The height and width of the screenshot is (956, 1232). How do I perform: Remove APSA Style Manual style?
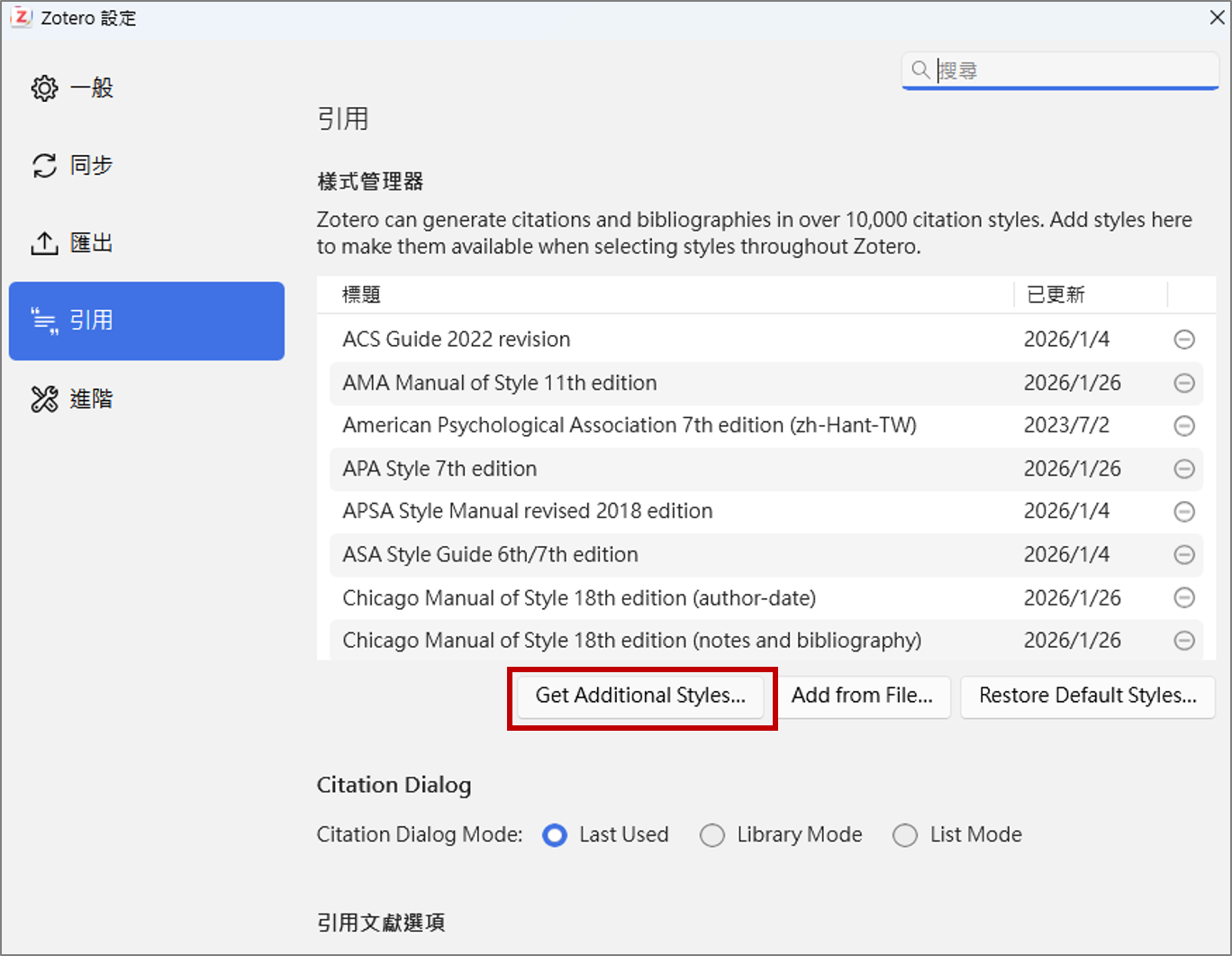1184,512
